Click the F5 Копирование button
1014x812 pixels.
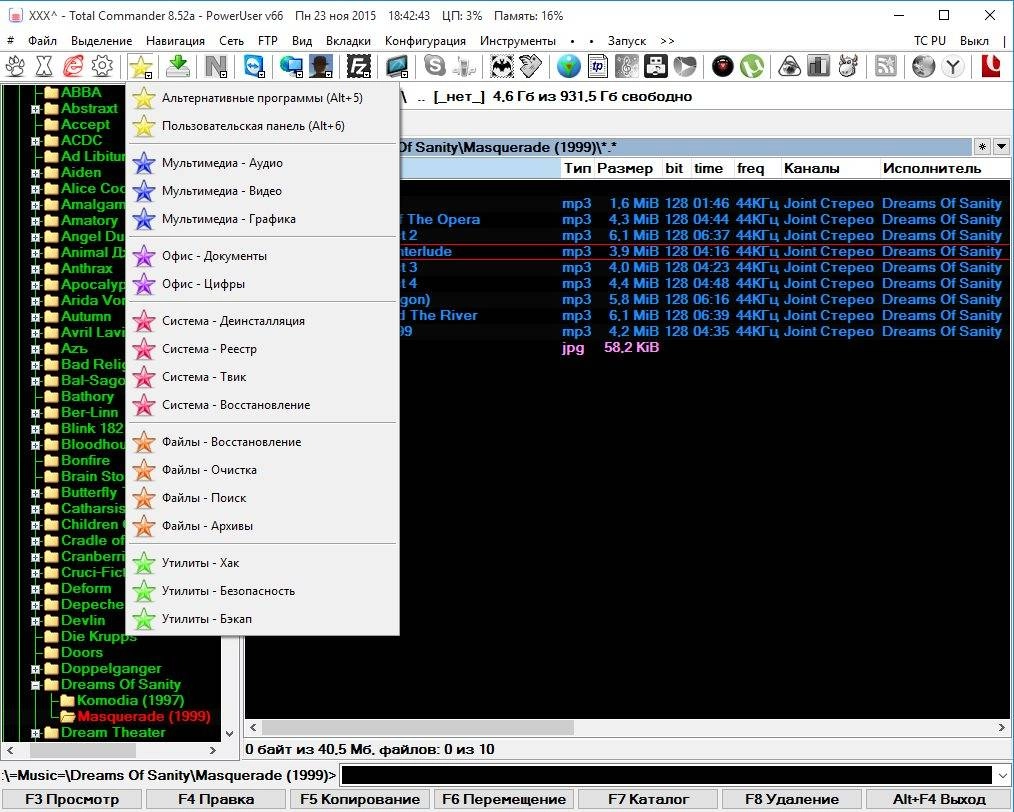[x=360, y=800]
